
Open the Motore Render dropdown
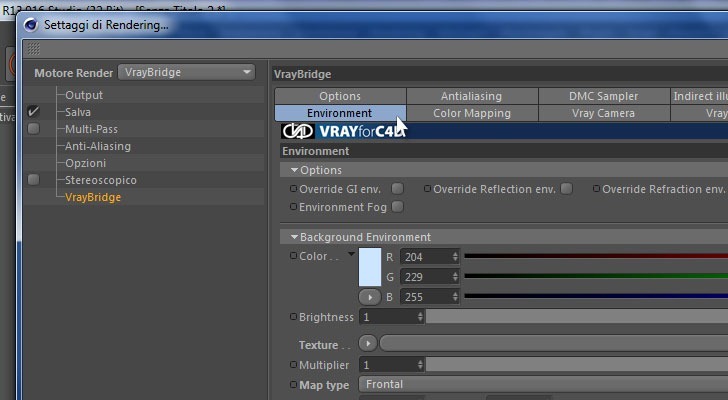(187, 72)
